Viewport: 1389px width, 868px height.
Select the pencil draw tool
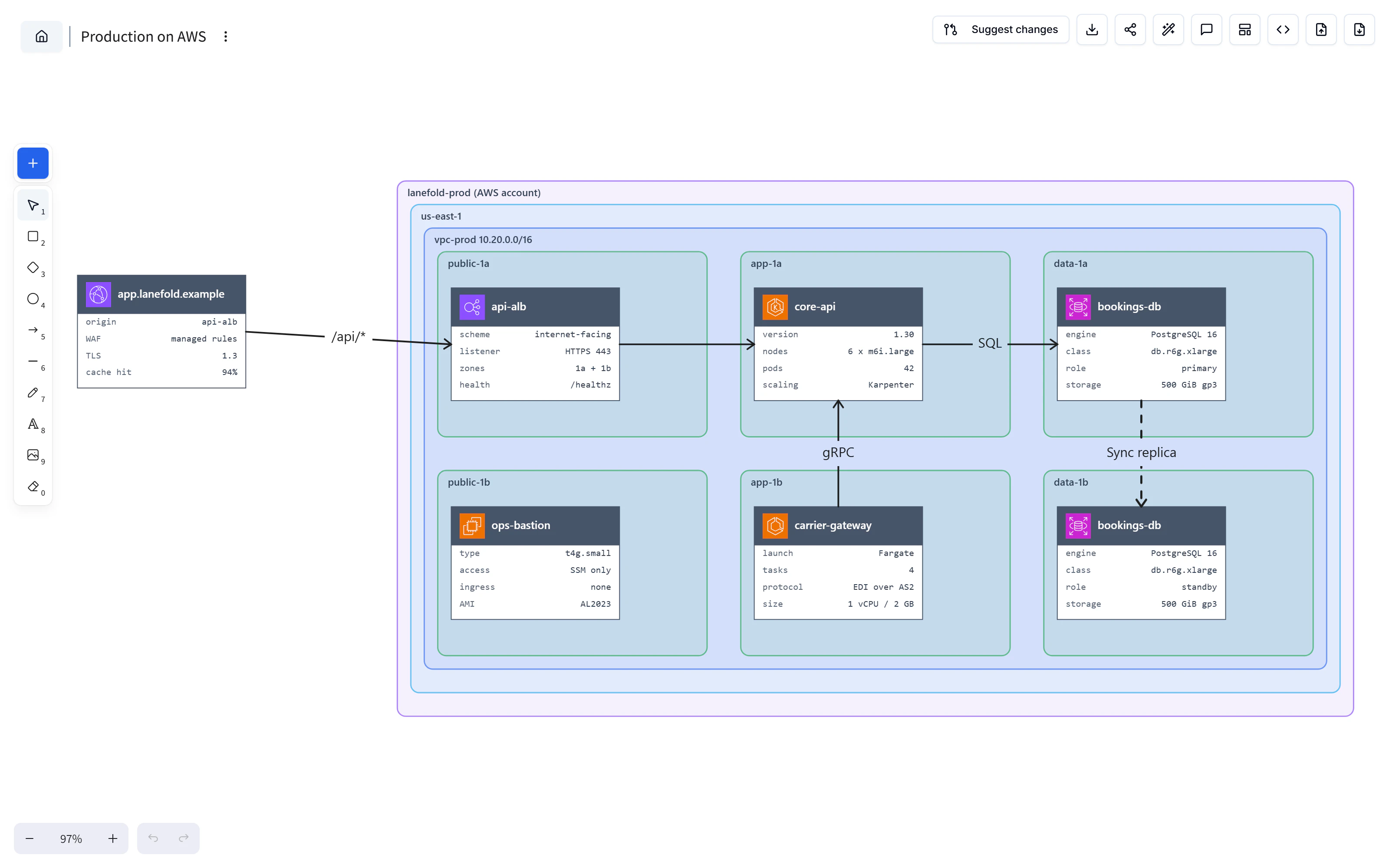click(33, 393)
